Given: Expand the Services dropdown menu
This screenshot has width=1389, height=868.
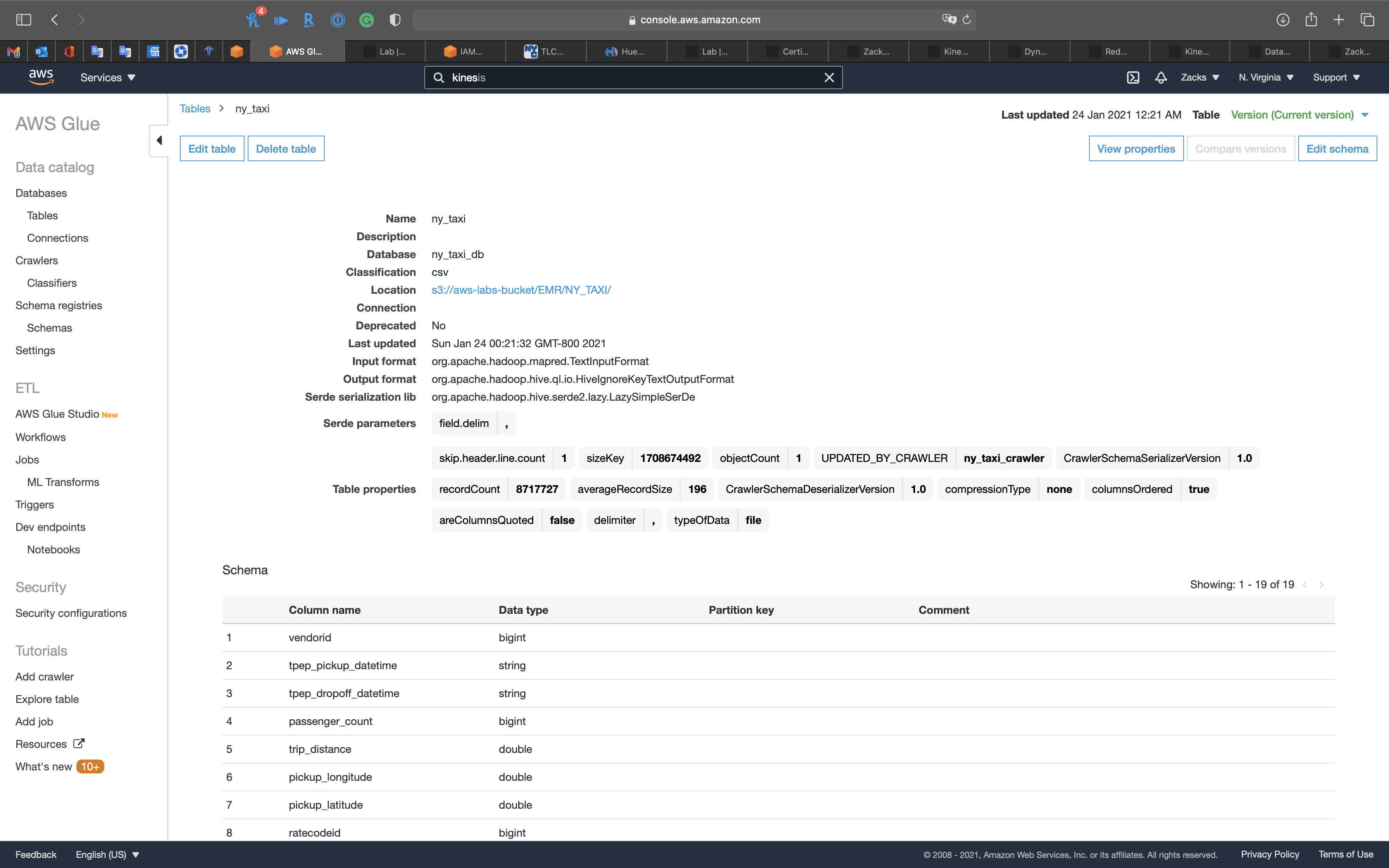Looking at the screenshot, I should 107,77.
